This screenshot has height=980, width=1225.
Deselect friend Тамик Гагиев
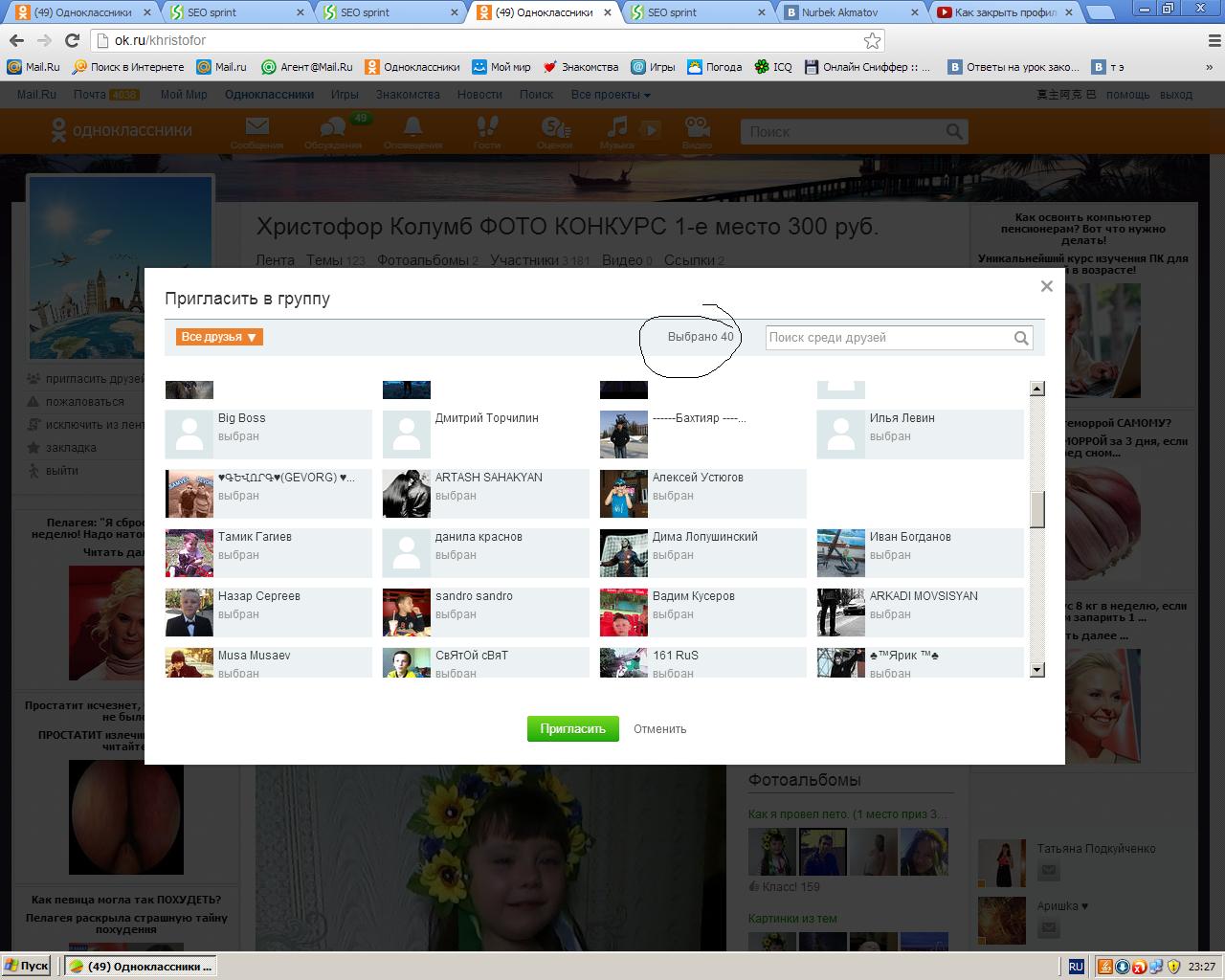[268, 552]
